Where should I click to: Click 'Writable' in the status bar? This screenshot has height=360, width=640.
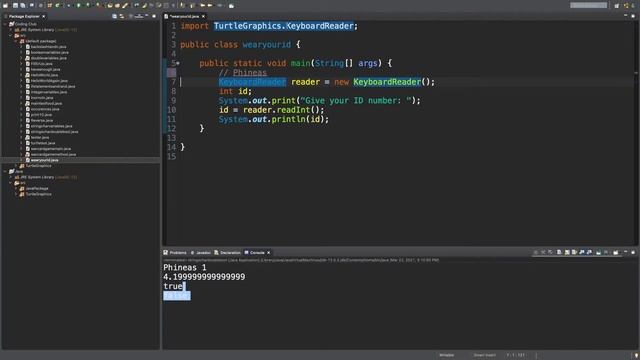pyautogui.click(x=447, y=355)
